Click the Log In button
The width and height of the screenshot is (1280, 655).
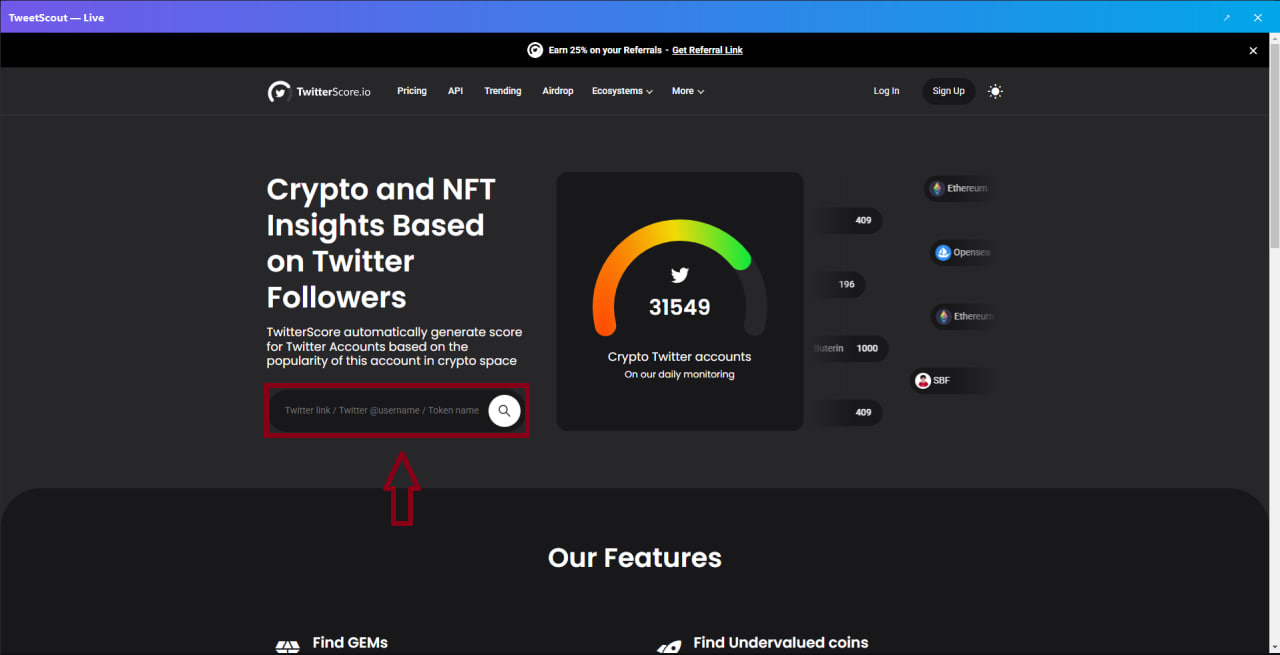(x=886, y=91)
